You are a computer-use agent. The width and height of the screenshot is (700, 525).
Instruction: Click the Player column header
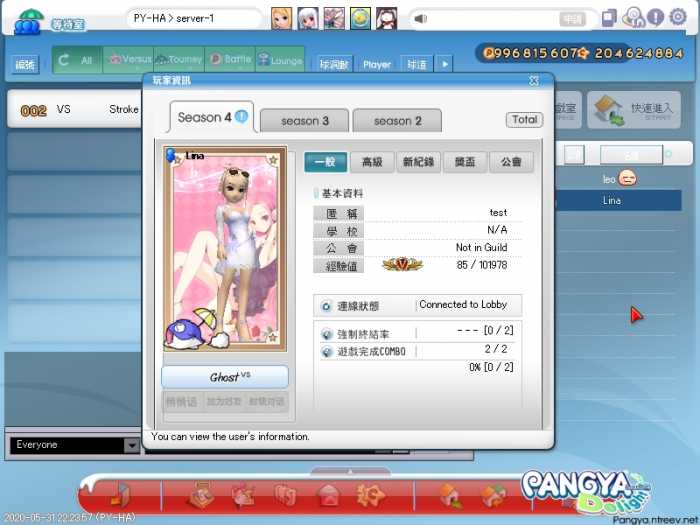click(376, 64)
